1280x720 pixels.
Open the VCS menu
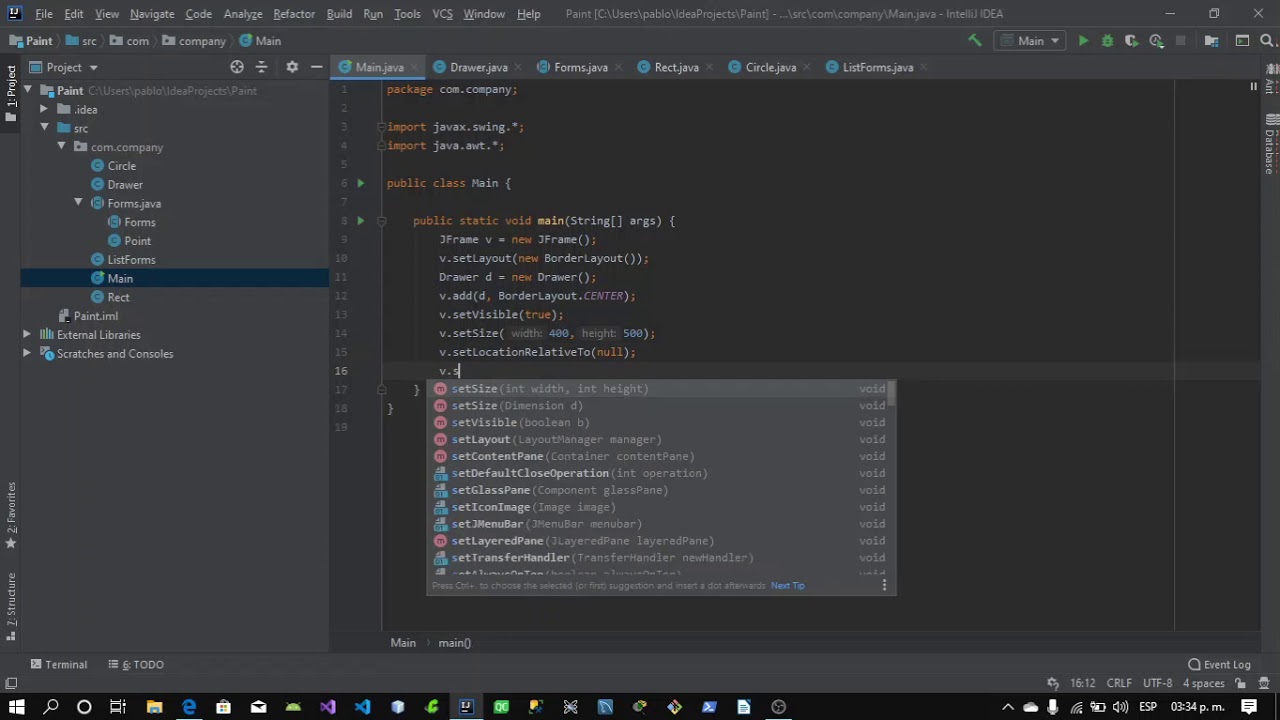point(442,14)
